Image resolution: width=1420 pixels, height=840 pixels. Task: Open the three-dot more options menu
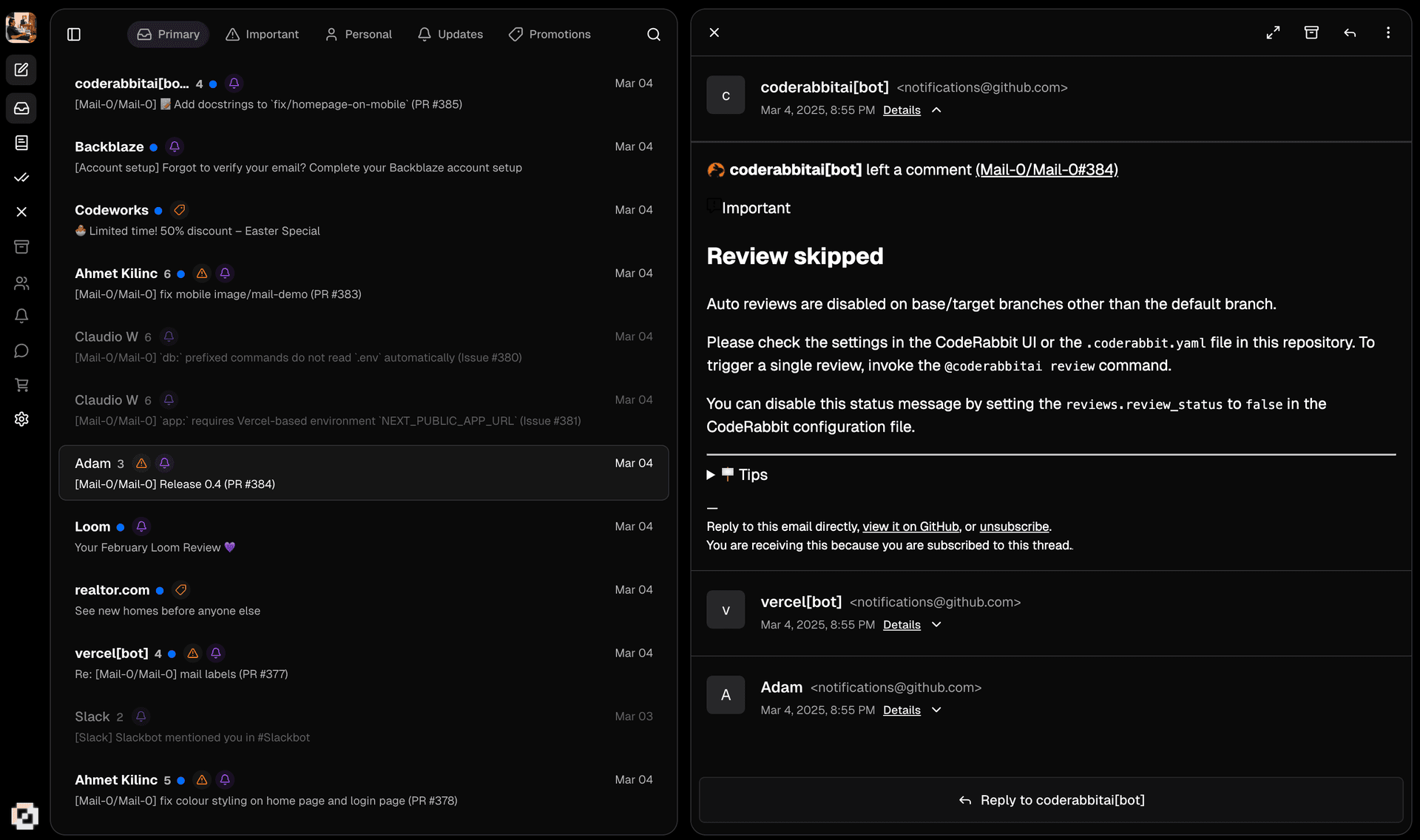(x=1388, y=33)
